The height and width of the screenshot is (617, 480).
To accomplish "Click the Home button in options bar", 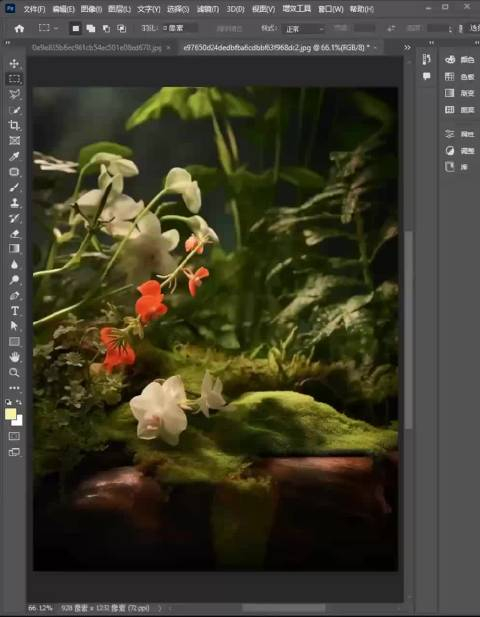I will tap(19, 29).
